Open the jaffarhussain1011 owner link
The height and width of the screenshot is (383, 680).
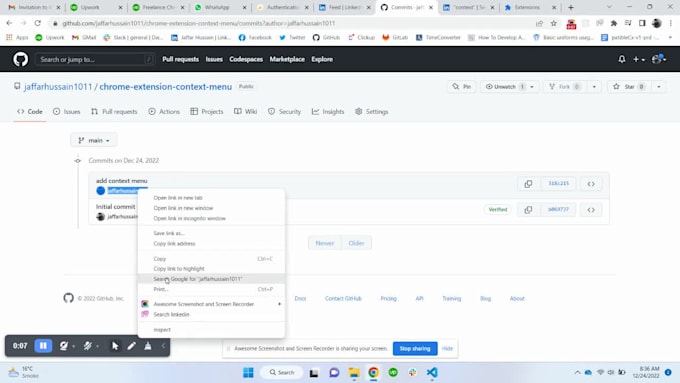point(58,87)
